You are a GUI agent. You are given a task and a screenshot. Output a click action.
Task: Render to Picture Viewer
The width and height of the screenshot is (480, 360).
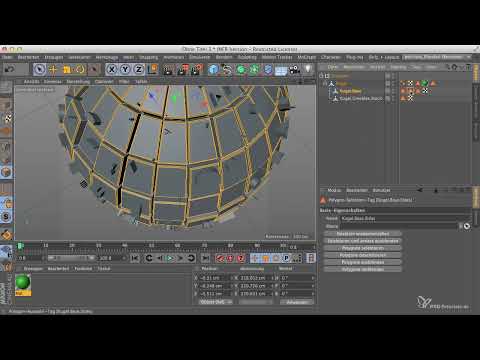pos(183,69)
